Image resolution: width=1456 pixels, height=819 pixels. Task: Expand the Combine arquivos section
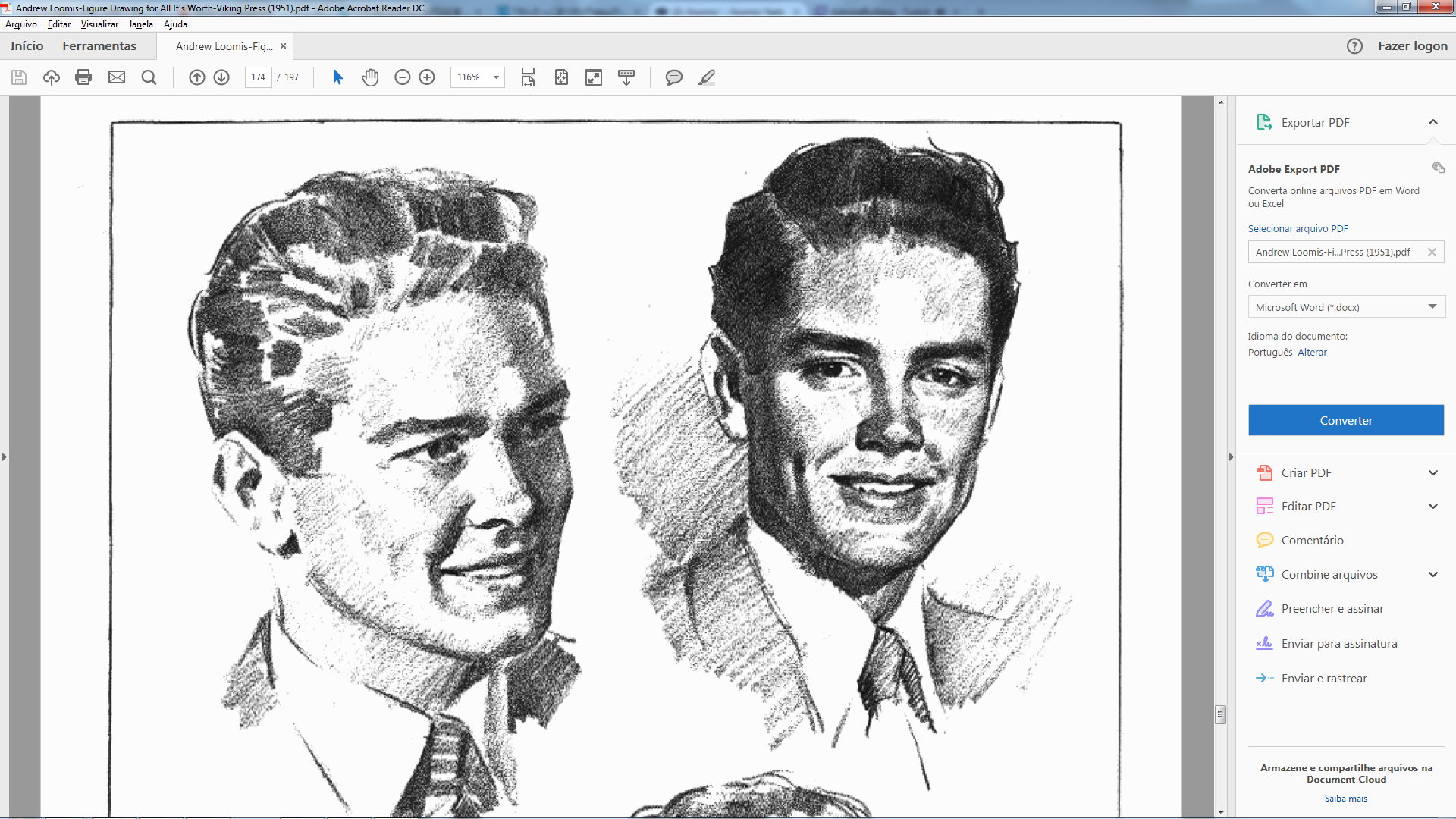pyautogui.click(x=1433, y=575)
